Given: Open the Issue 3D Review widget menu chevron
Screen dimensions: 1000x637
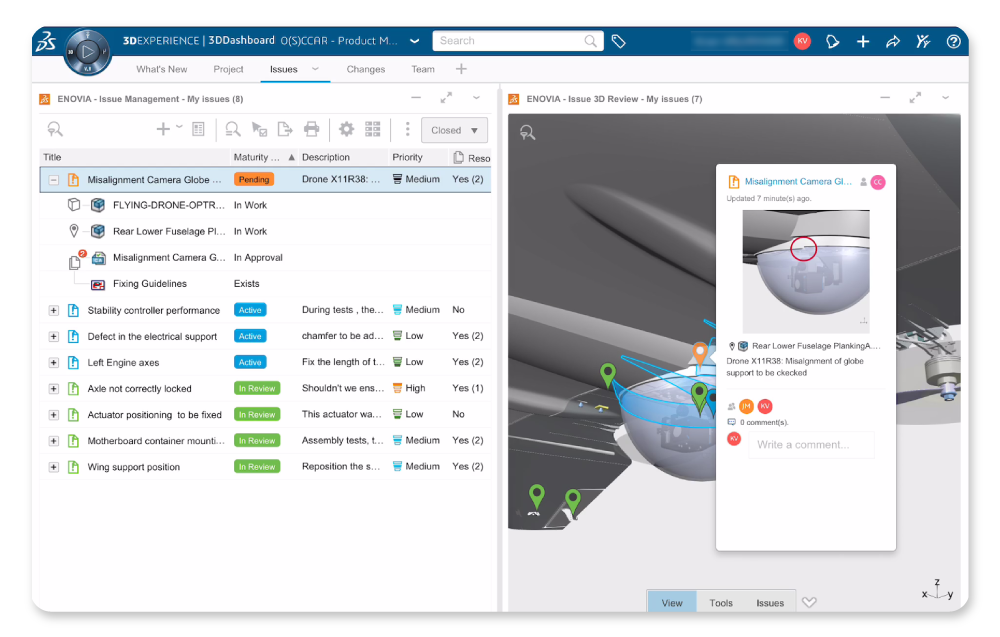Looking at the screenshot, I should pyautogui.click(x=945, y=98).
